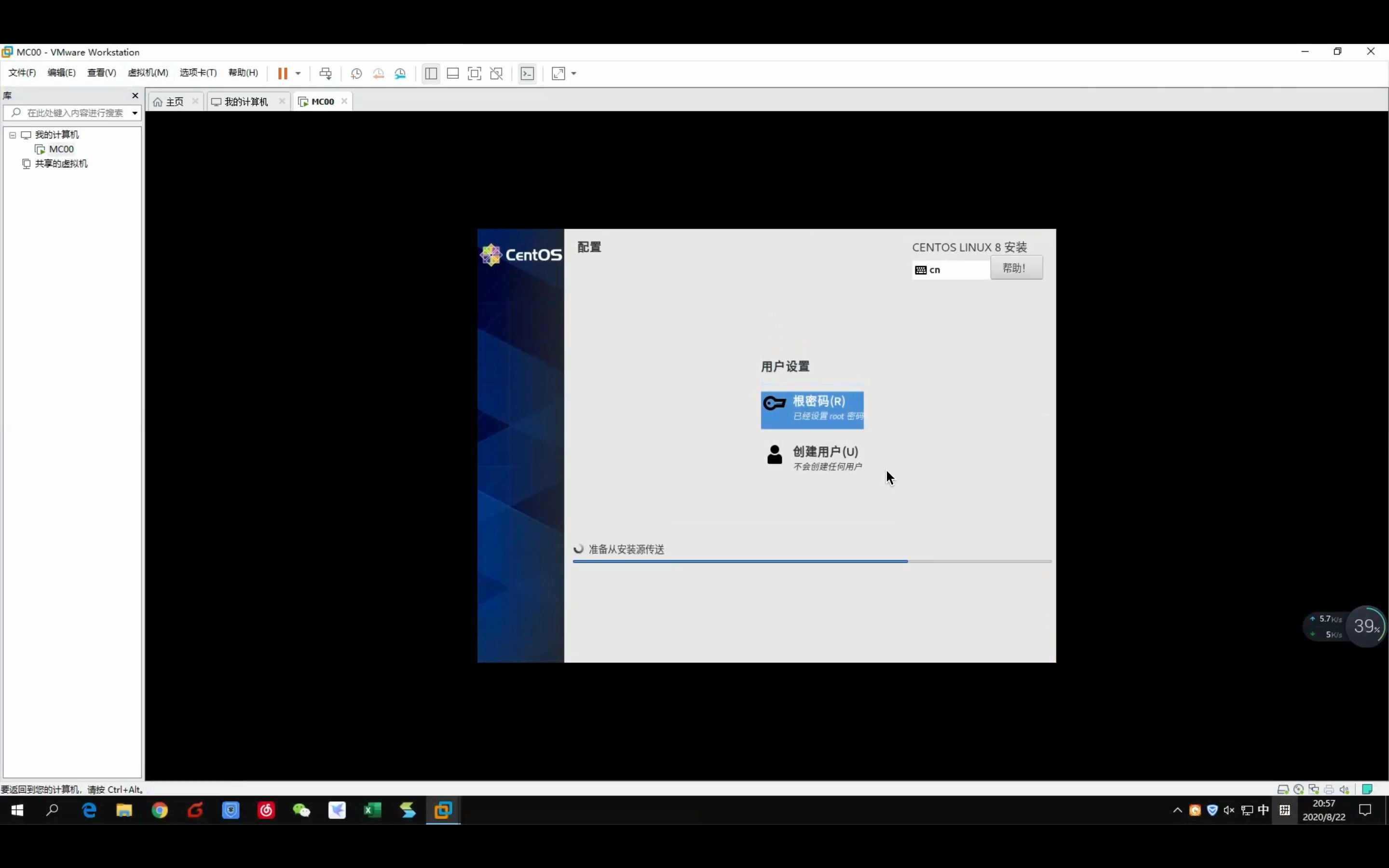Open File Explorer from the taskbar
This screenshot has height=868, width=1389.
tap(124, 810)
